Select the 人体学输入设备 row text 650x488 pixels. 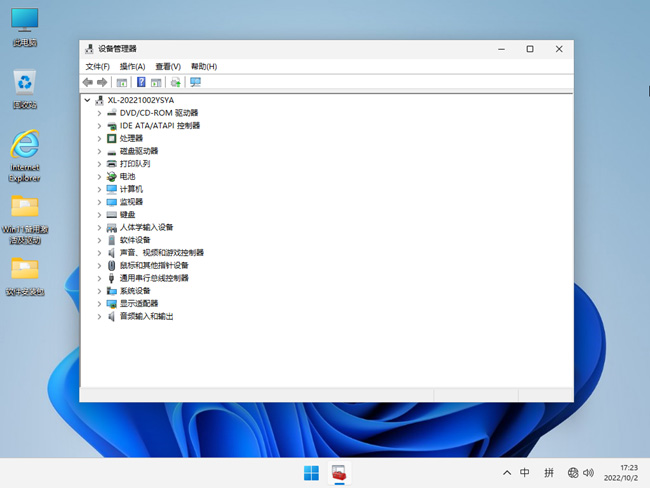pyautogui.click(x=146, y=227)
